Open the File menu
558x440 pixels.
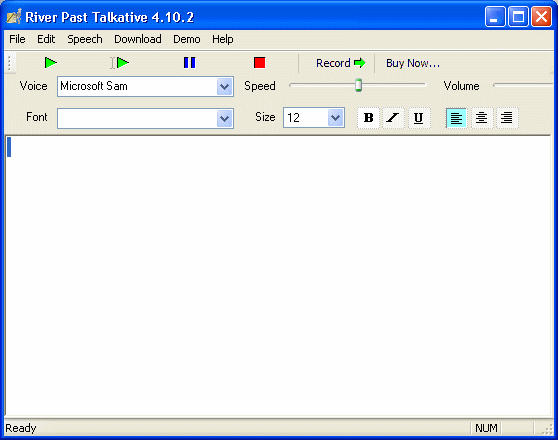click(x=17, y=39)
